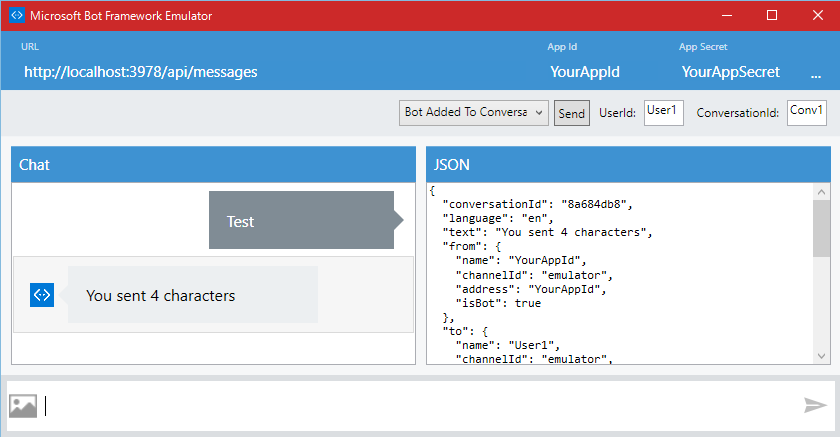Click the JSON panel scrollbar thumb
The image size is (840, 437).
821,229
